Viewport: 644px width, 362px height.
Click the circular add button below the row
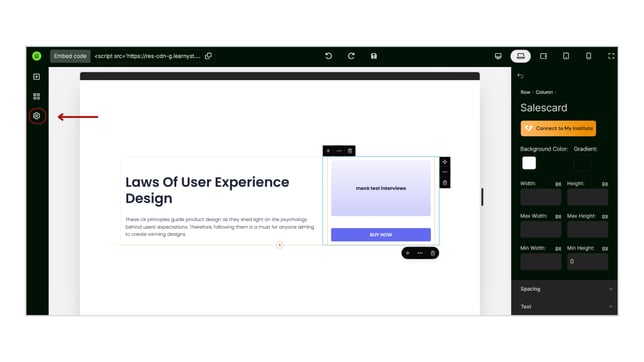coord(280,245)
